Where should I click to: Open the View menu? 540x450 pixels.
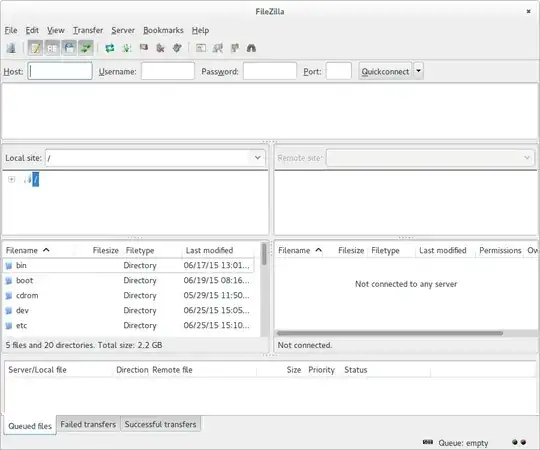coord(55,30)
